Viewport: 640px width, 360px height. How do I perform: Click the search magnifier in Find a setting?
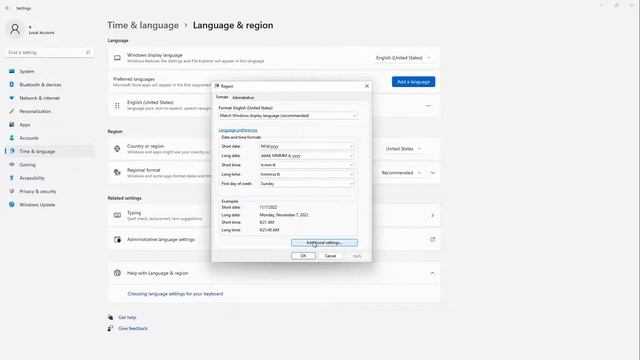pos(88,52)
